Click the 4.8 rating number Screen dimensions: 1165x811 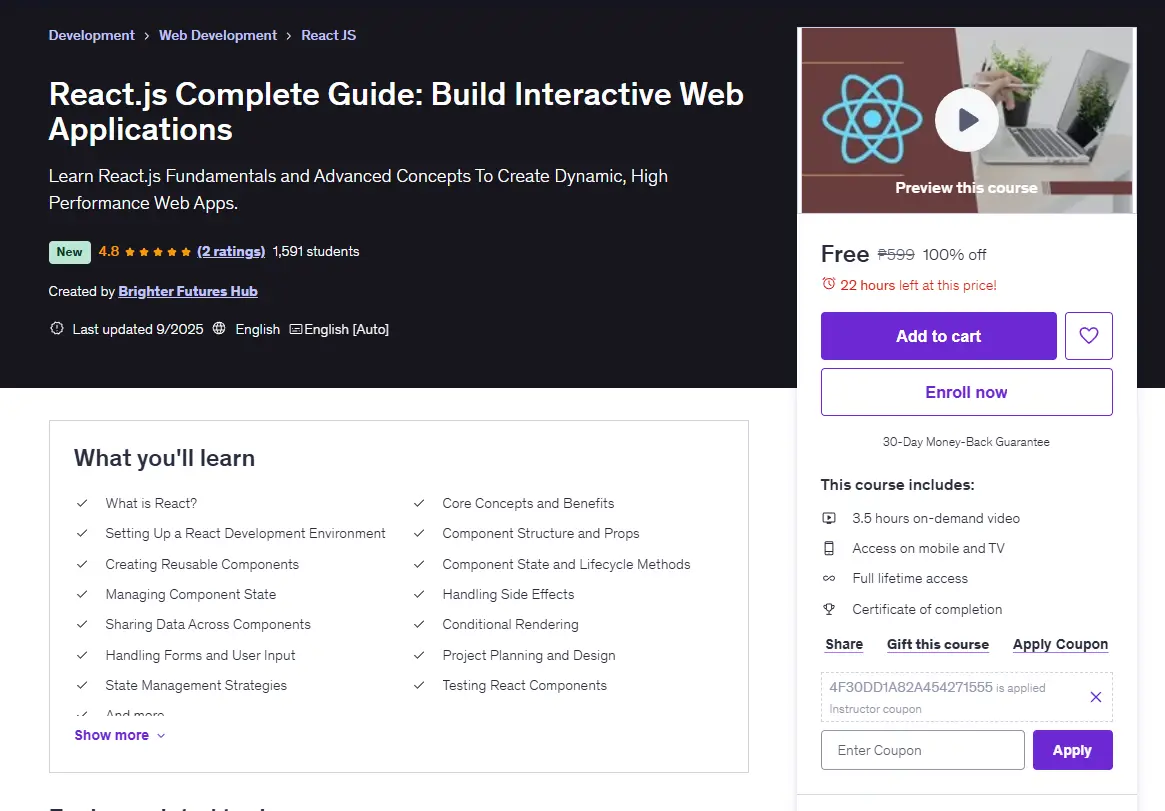[x=108, y=251]
